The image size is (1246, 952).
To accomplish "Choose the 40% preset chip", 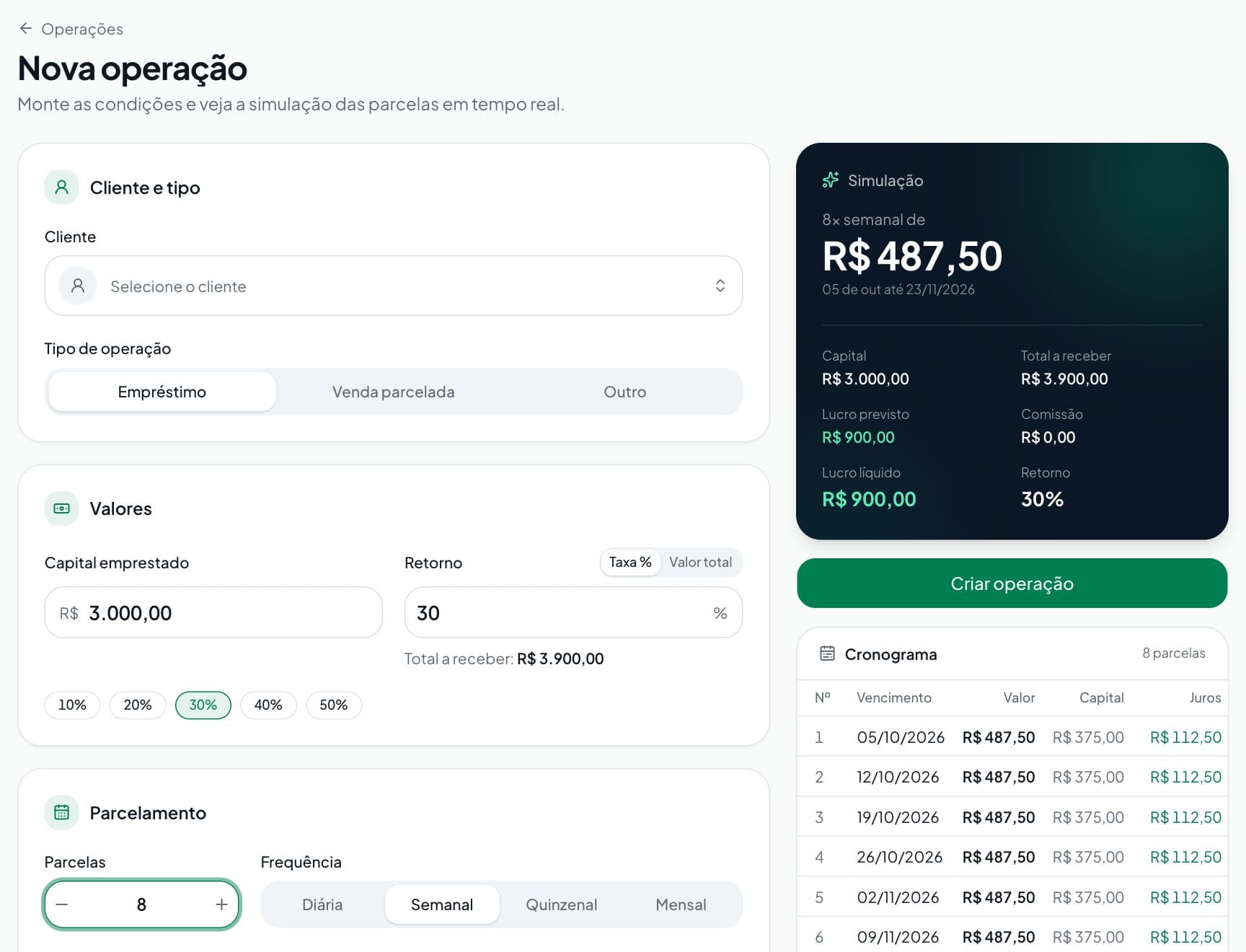I will [268, 705].
